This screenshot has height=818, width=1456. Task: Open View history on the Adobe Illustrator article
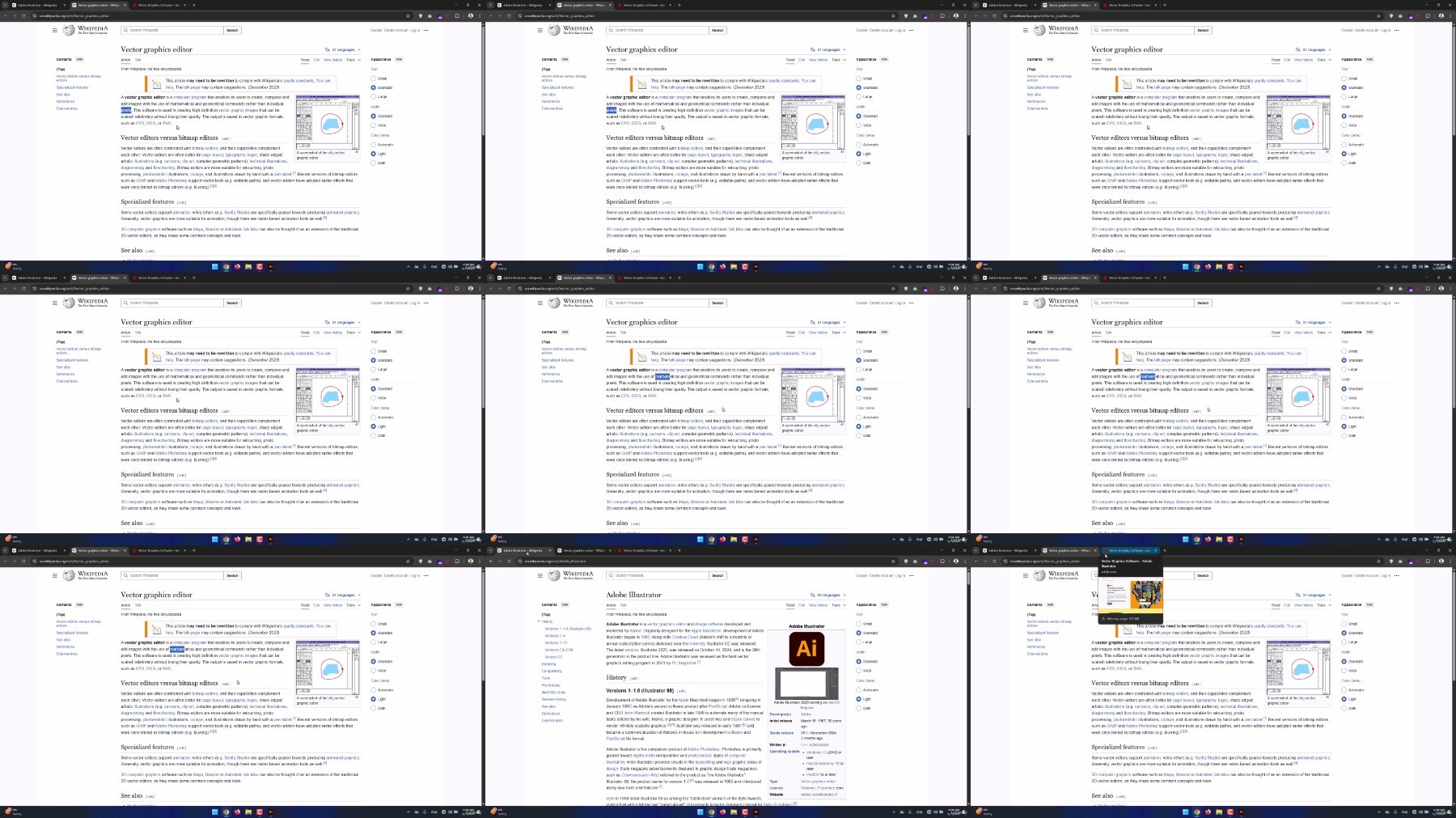click(x=818, y=605)
